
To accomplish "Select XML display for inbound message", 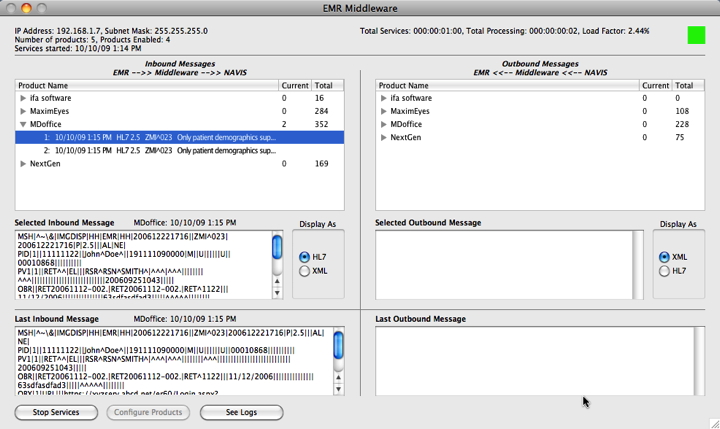I will tap(304, 271).
